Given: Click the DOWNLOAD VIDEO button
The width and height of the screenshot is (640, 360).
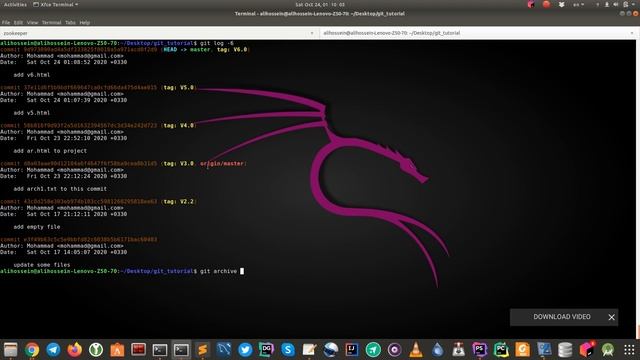Looking at the screenshot, I should click(x=562, y=317).
